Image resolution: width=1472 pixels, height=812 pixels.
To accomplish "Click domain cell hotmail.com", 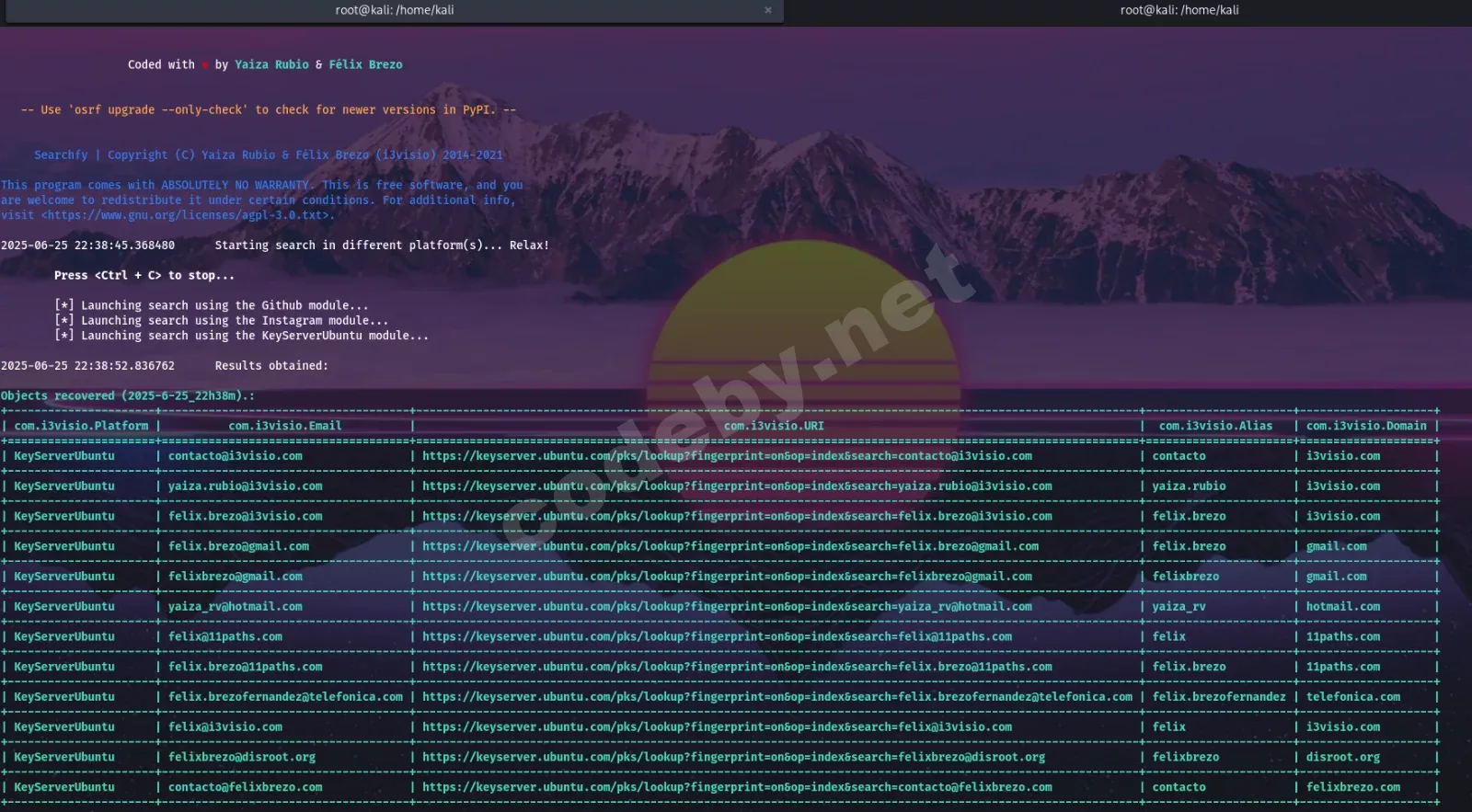I will (x=1343, y=607).
